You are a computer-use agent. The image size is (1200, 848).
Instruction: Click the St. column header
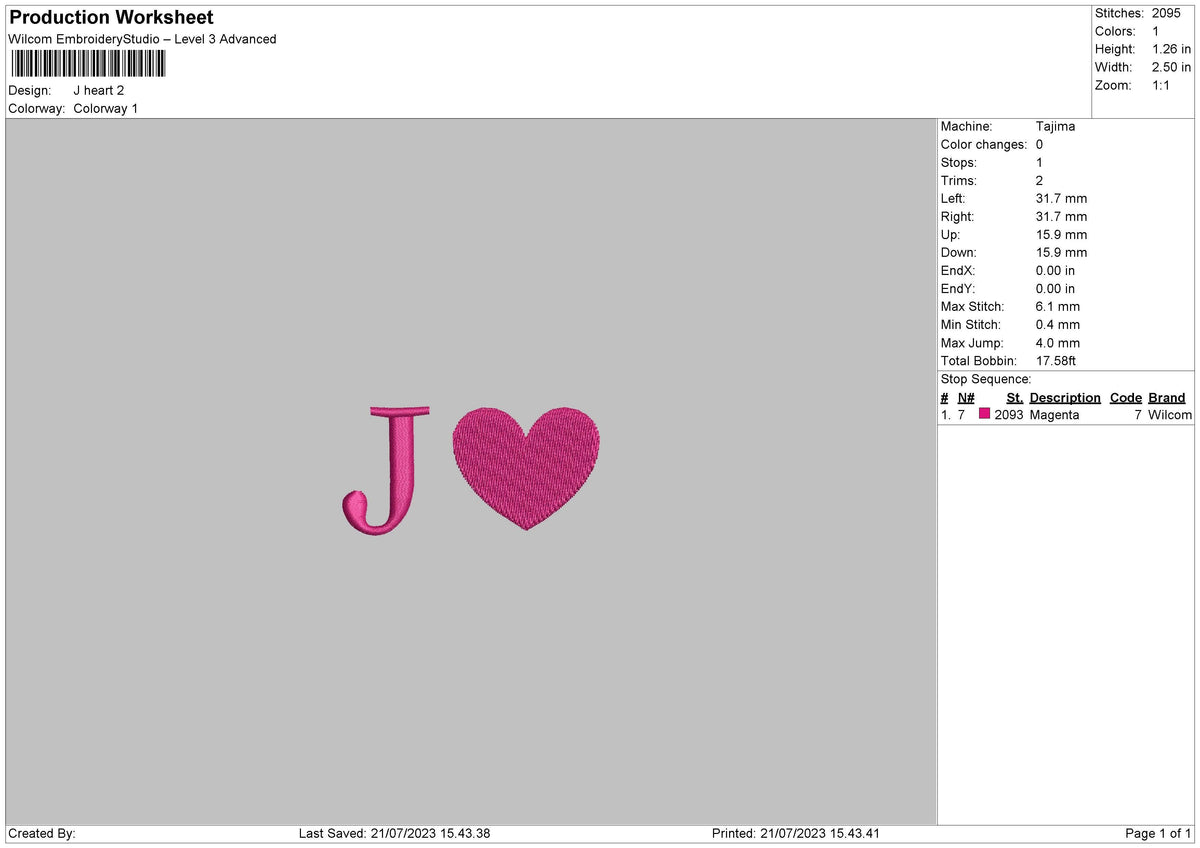click(x=1014, y=397)
